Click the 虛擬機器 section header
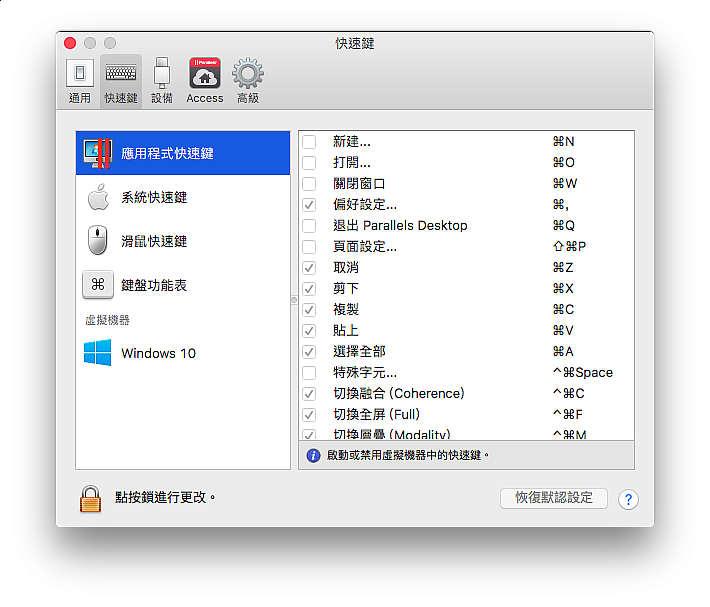 (107, 320)
